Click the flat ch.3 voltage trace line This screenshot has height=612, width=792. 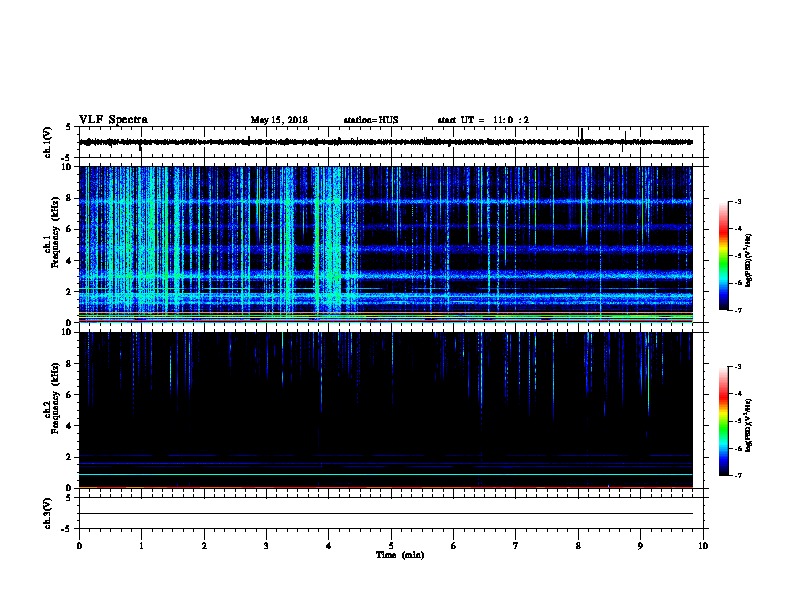[386, 513]
